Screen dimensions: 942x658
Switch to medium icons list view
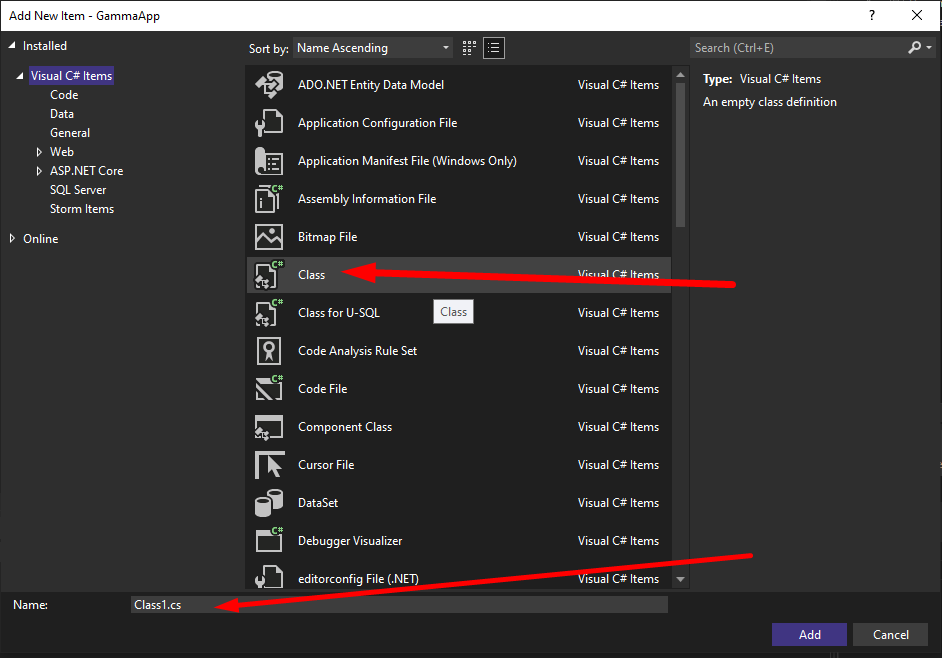point(494,48)
